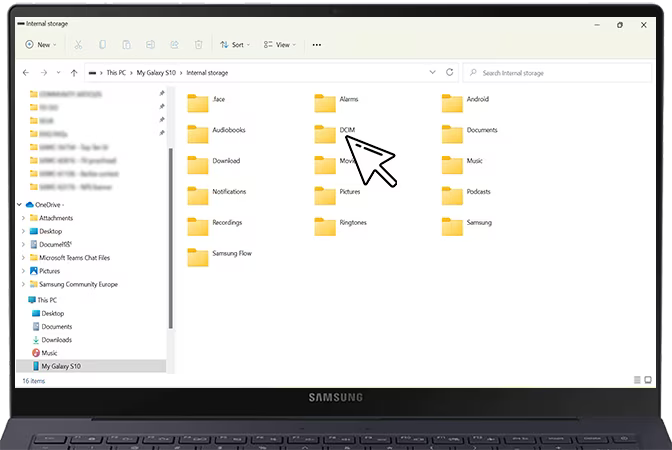Go back with the left arrow button
Viewport: 672px width, 450px height.
point(26,73)
